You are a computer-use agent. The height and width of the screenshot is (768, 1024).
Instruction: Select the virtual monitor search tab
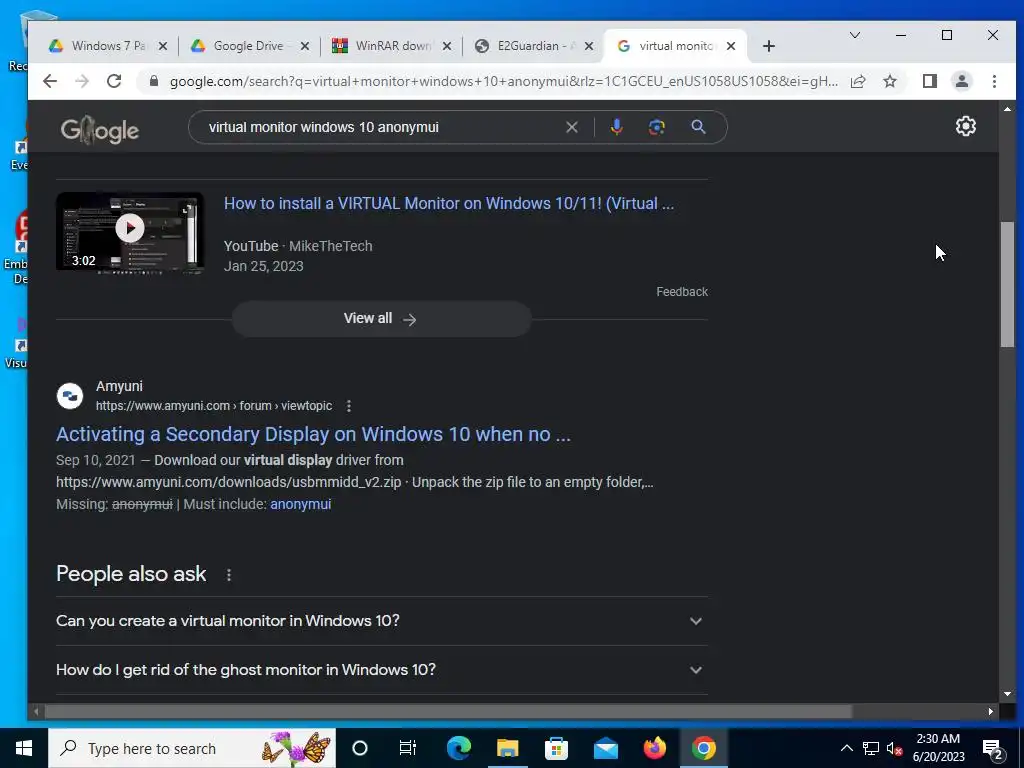tap(675, 46)
